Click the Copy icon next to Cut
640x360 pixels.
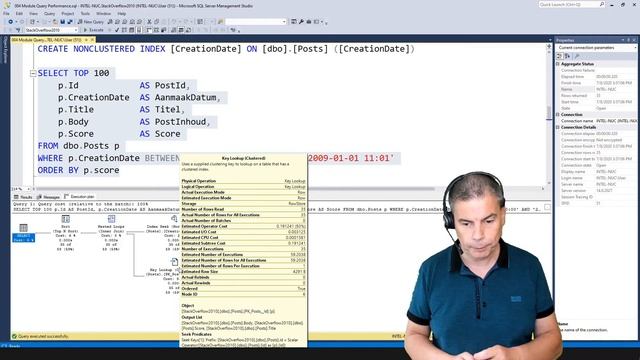point(157,22)
